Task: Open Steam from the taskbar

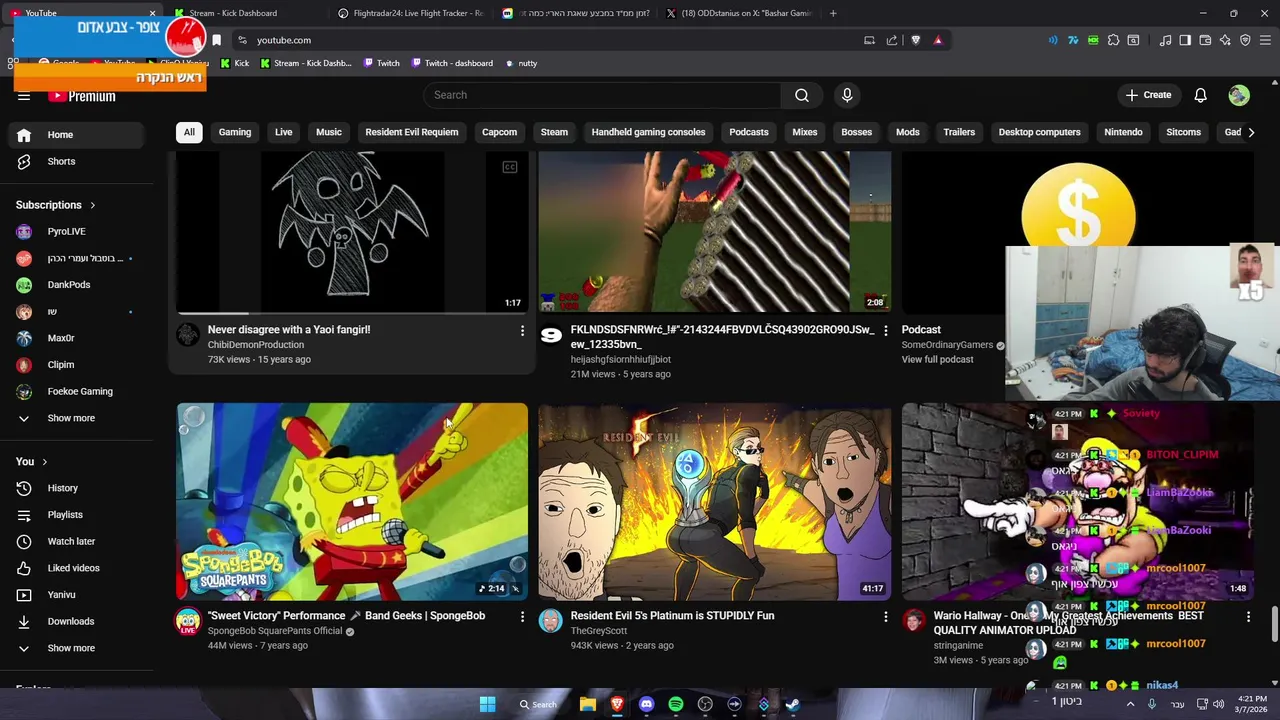Action: tap(793, 704)
